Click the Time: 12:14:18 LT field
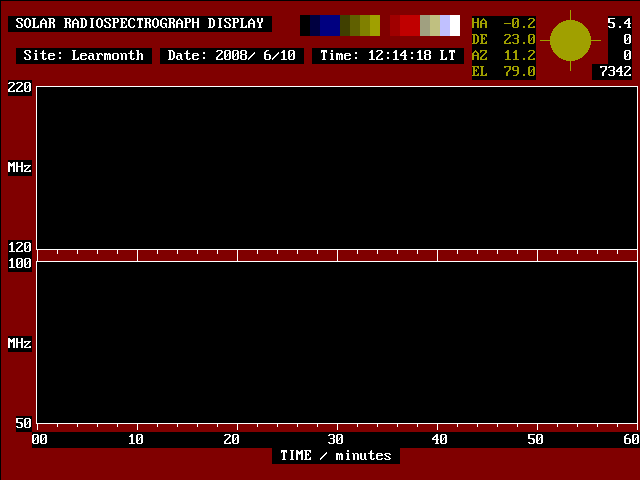 tap(388, 56)
